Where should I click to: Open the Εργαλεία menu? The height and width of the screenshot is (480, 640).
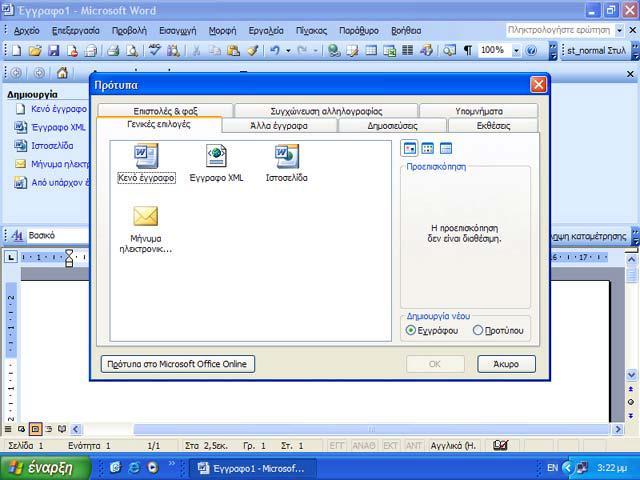pos(266,31)
